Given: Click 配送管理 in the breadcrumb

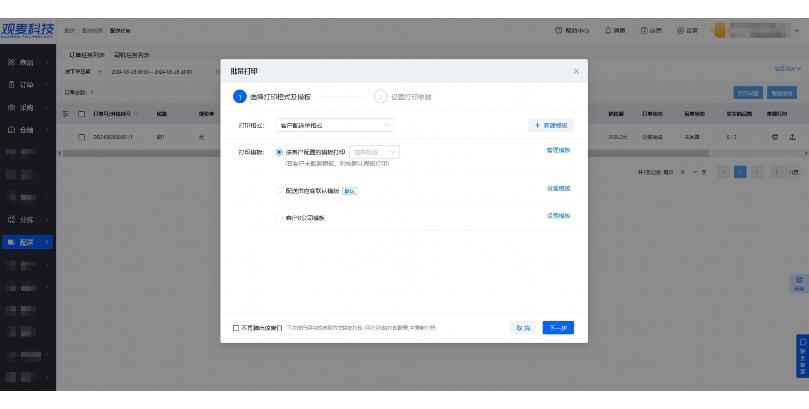Looking at the screenshot, I should click(x=92, y=30).
